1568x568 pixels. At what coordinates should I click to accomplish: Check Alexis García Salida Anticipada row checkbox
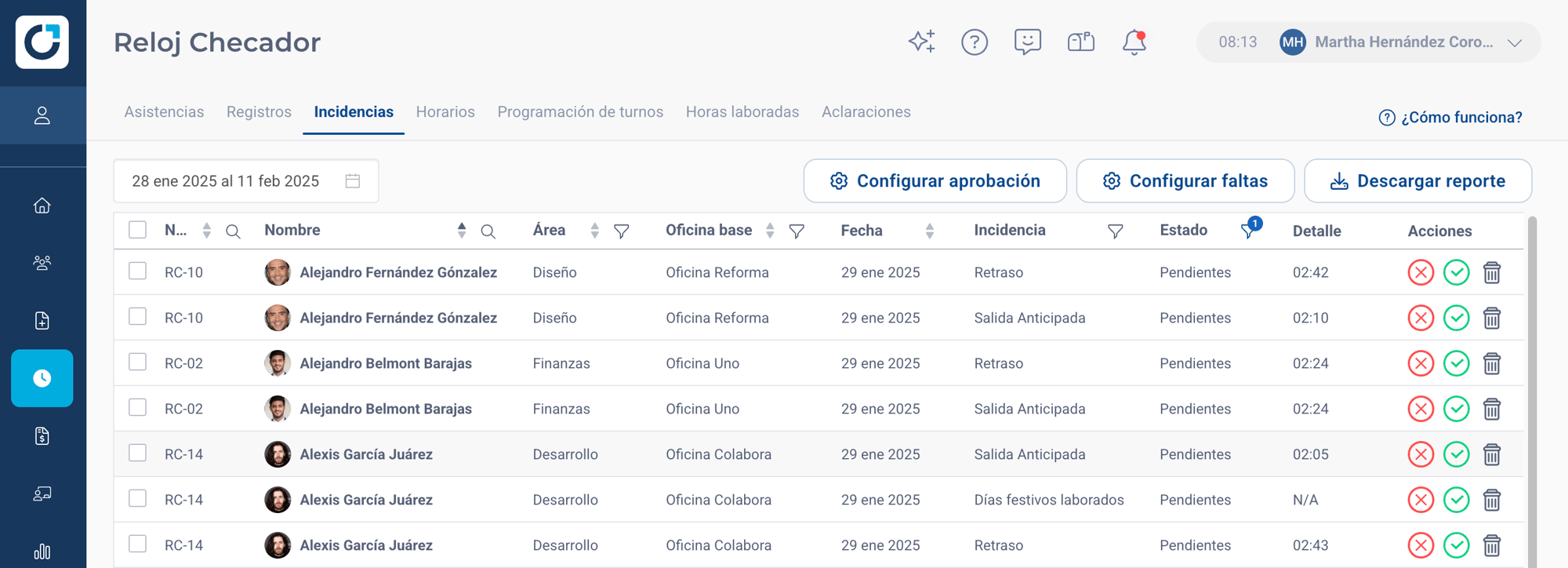coord(137,453)
